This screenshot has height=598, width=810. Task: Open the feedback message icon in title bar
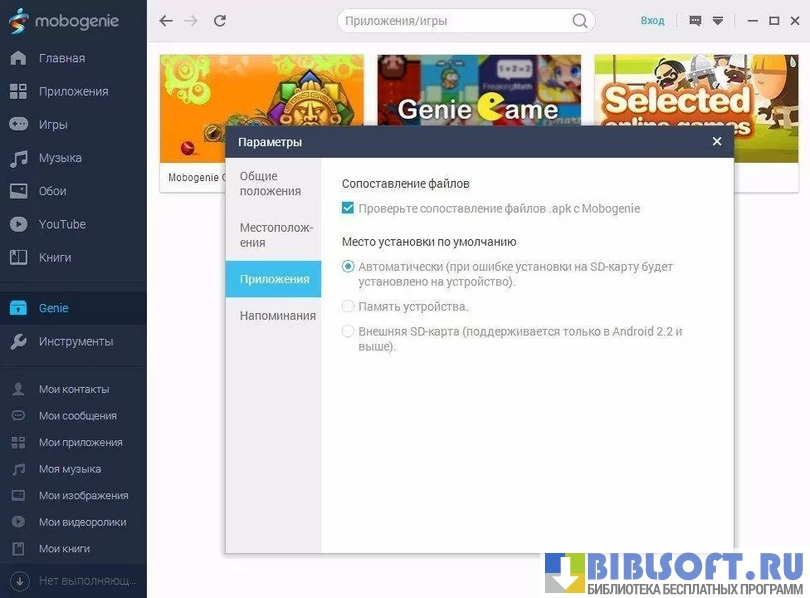tap(695, 20)
